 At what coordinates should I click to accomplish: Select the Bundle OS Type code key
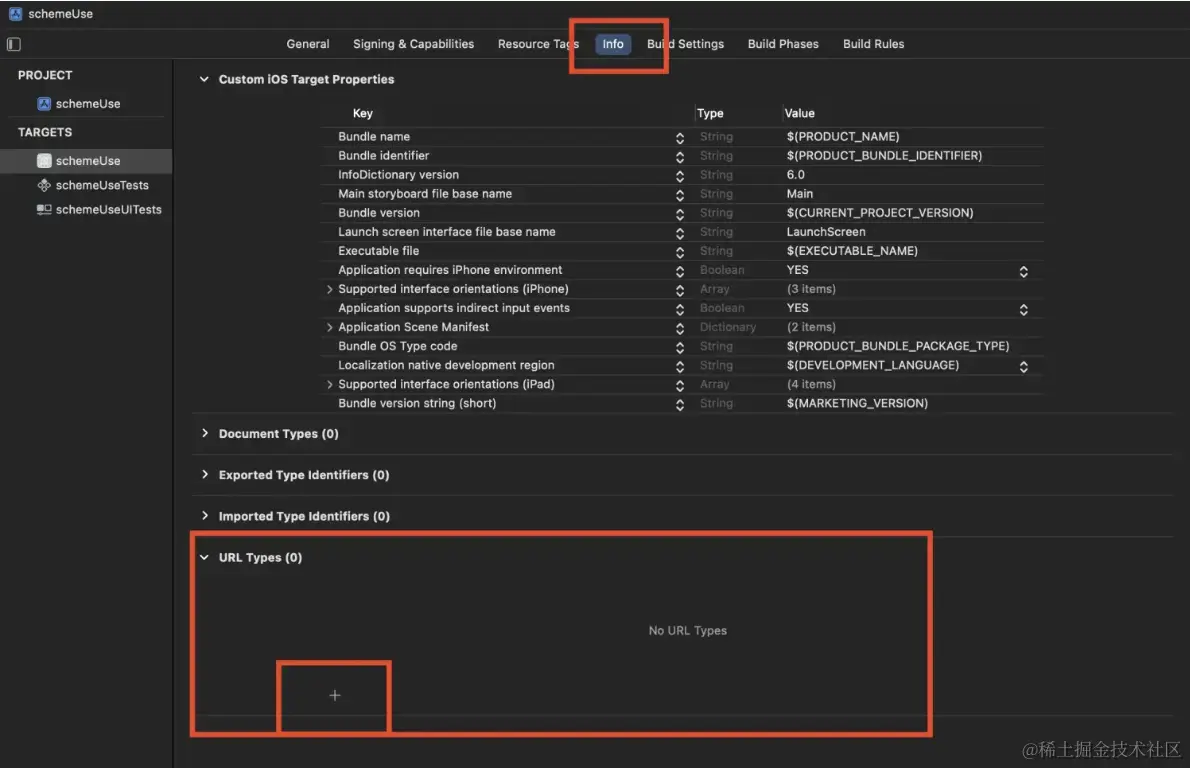click(398, 346)
